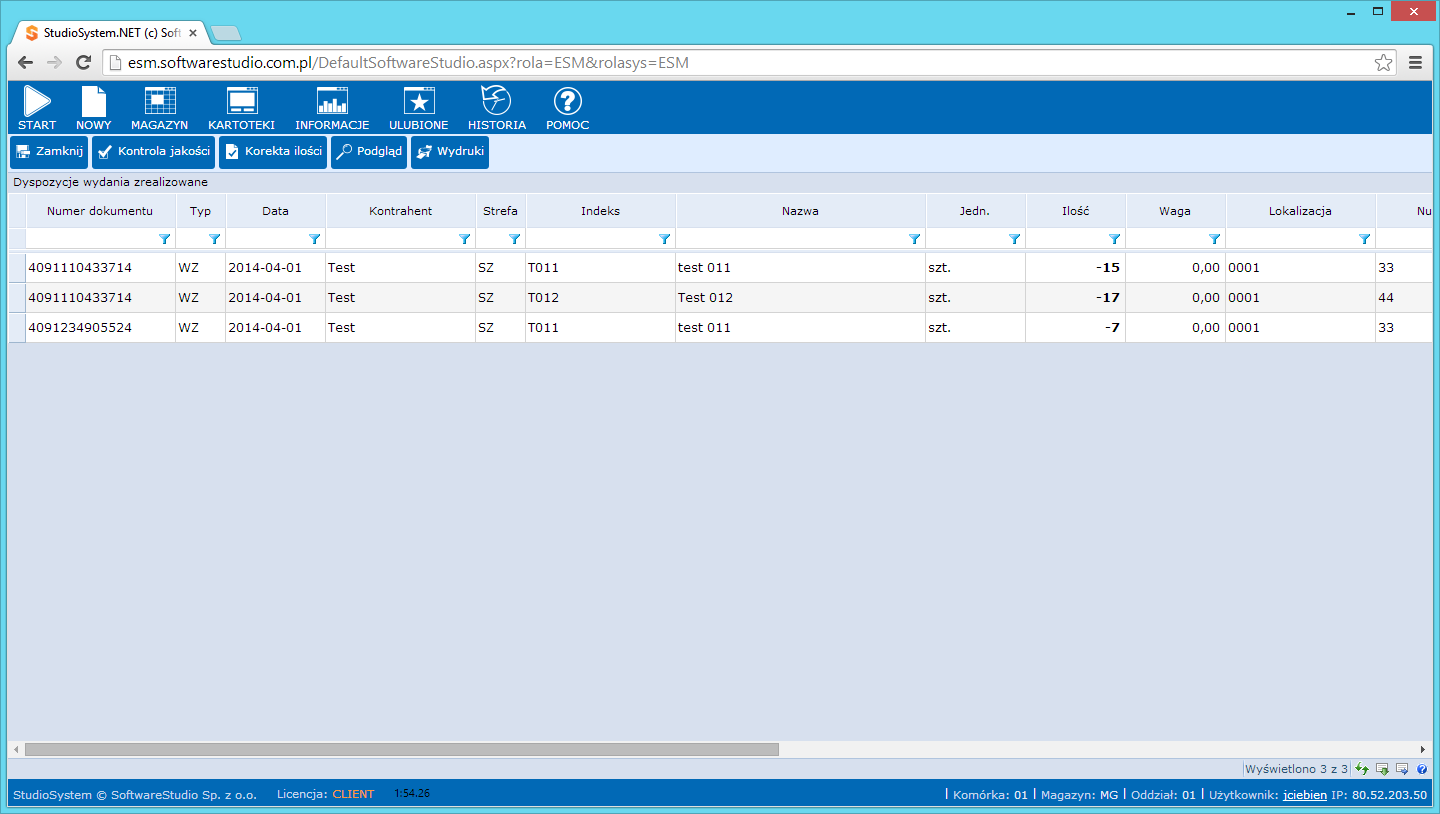Image resolution: width=1440 pixels, height=814 pixels.
Task: Open filter menu for Lokalizacja column
Action: click(x=1365, y=239)
